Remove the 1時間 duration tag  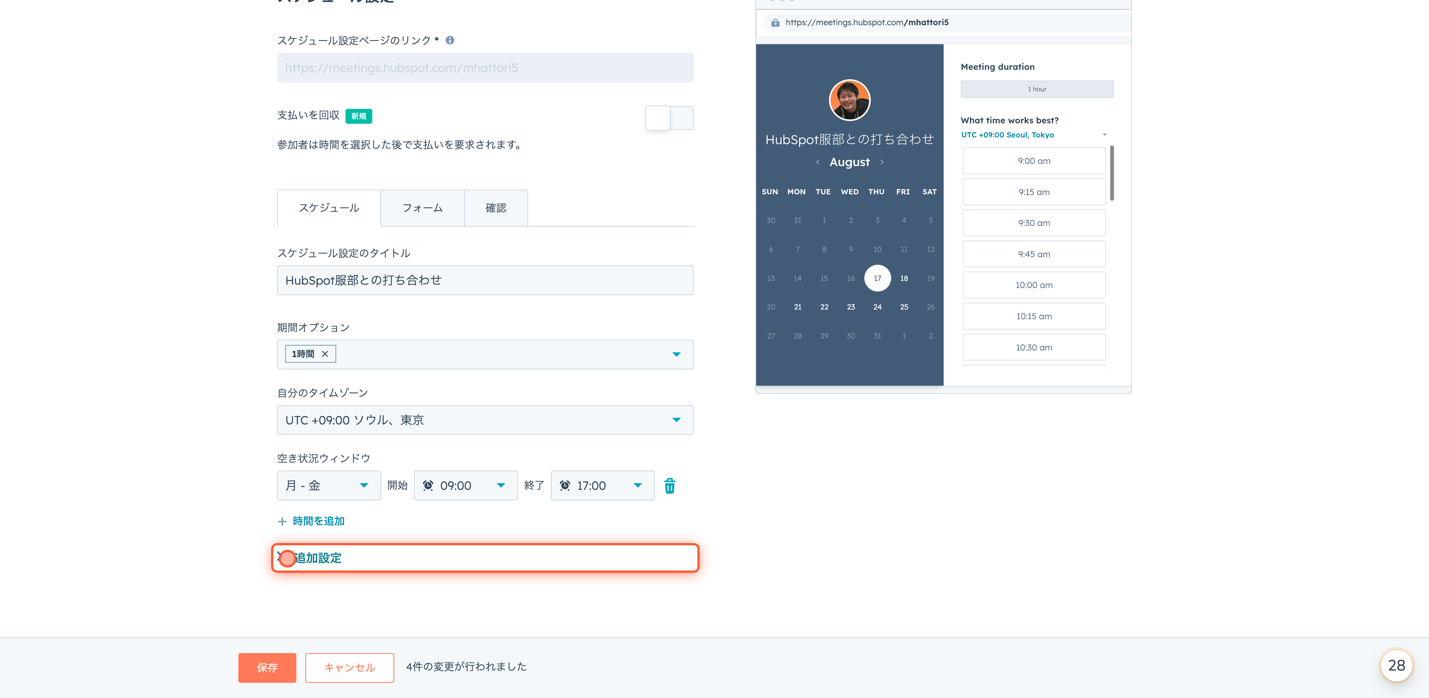click(x=325, y=354)
